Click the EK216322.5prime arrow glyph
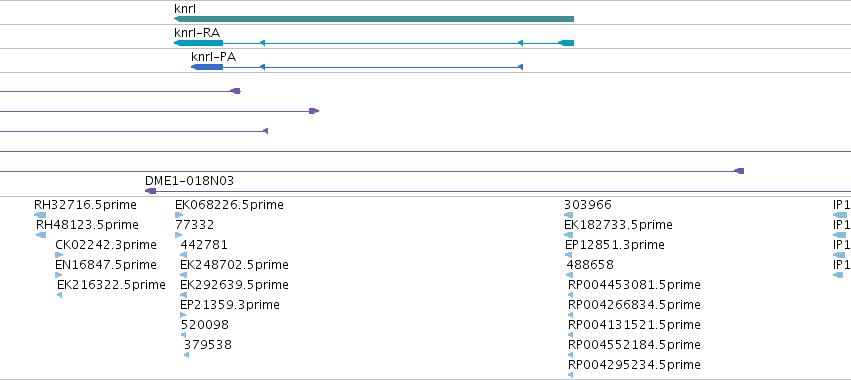 (x=60, y=295)
